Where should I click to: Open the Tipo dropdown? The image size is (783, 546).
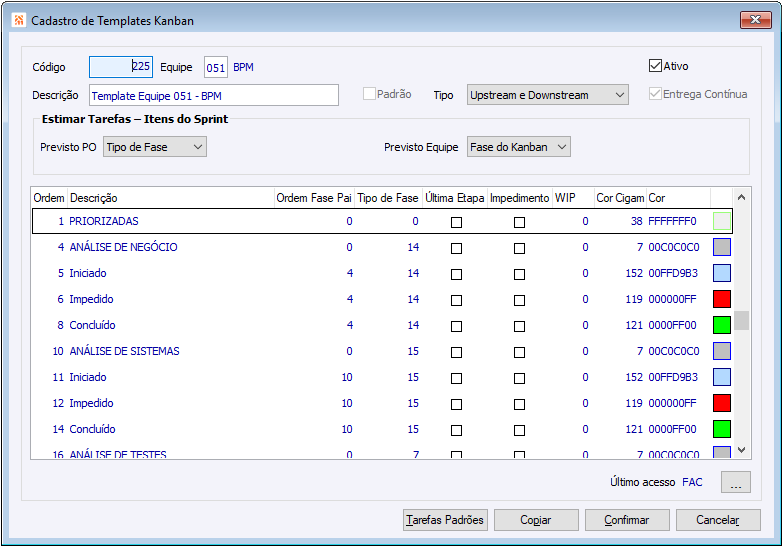point(548,95)
